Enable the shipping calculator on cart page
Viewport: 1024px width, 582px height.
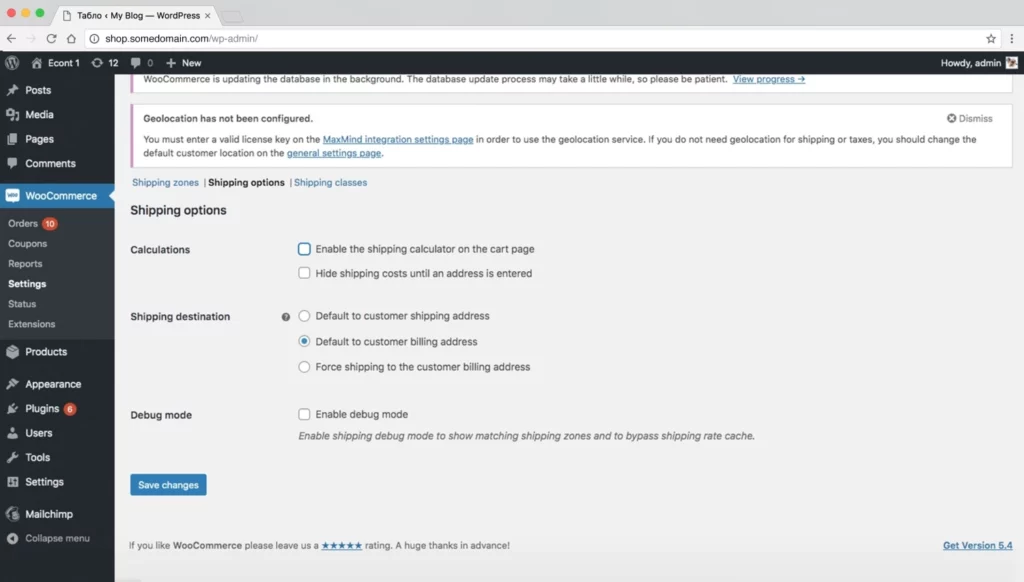(304, 249)
